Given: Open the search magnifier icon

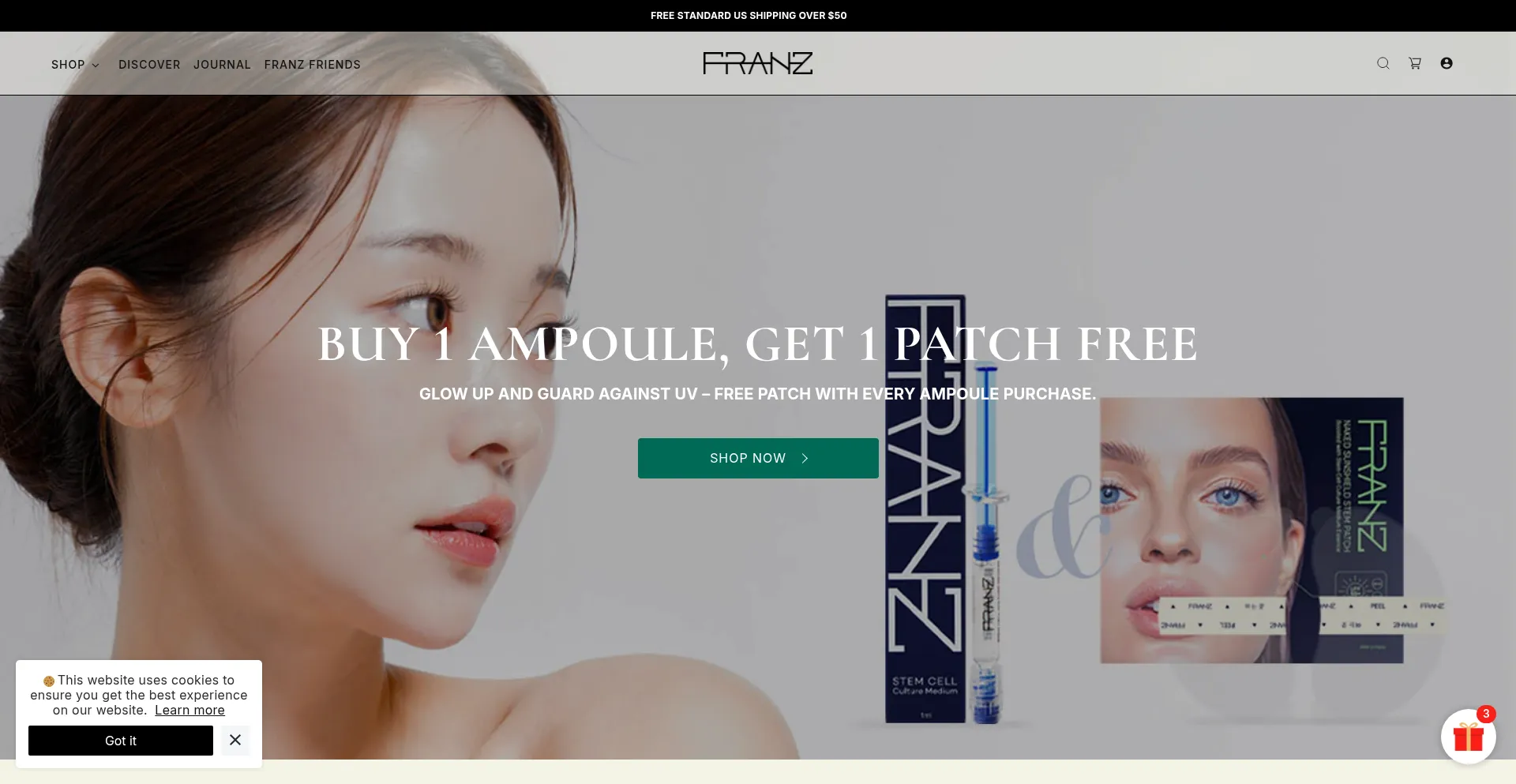Looking at the screenshot, I should (x=1383, y=63).
